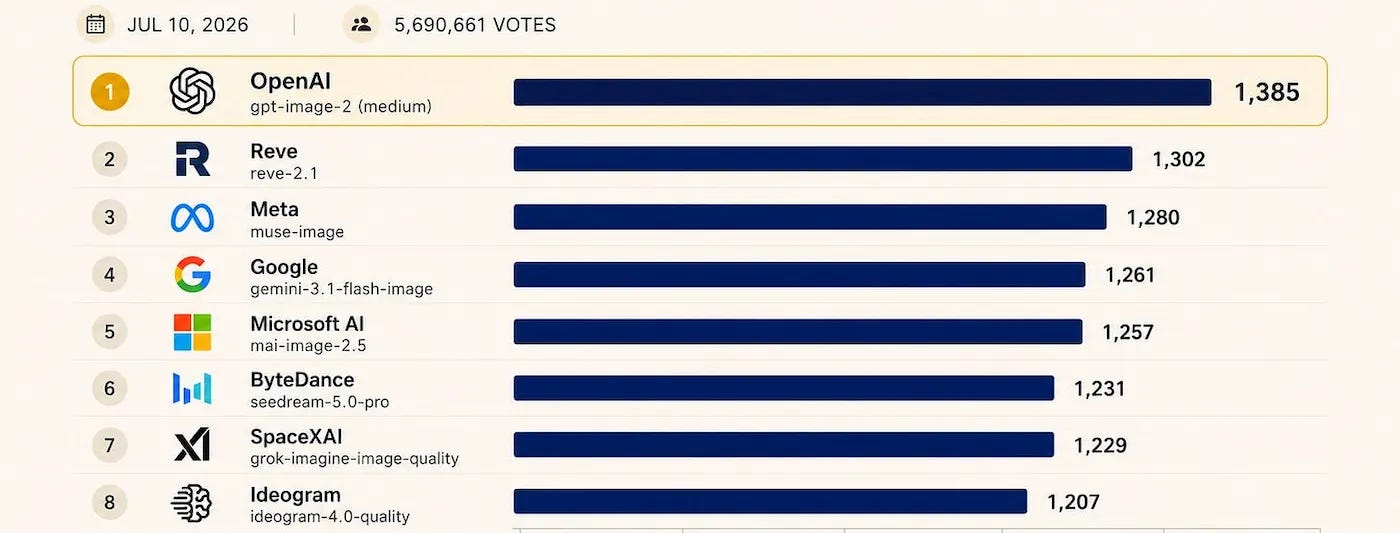Click the SpaceXAI logo icon
1400x533 pixels.
coord(192,445)
